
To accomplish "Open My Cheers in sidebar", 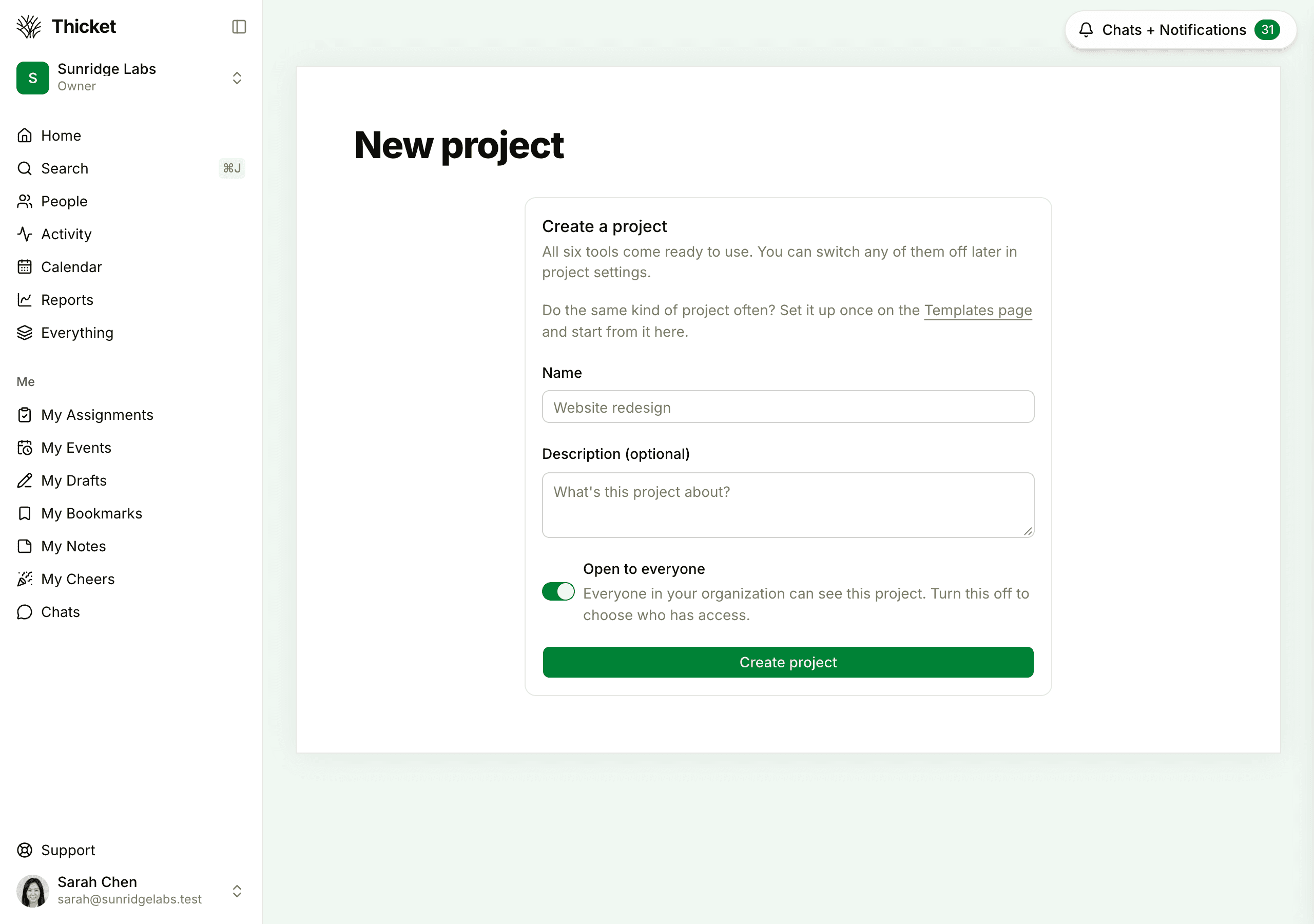I will [x=131, y=580].
